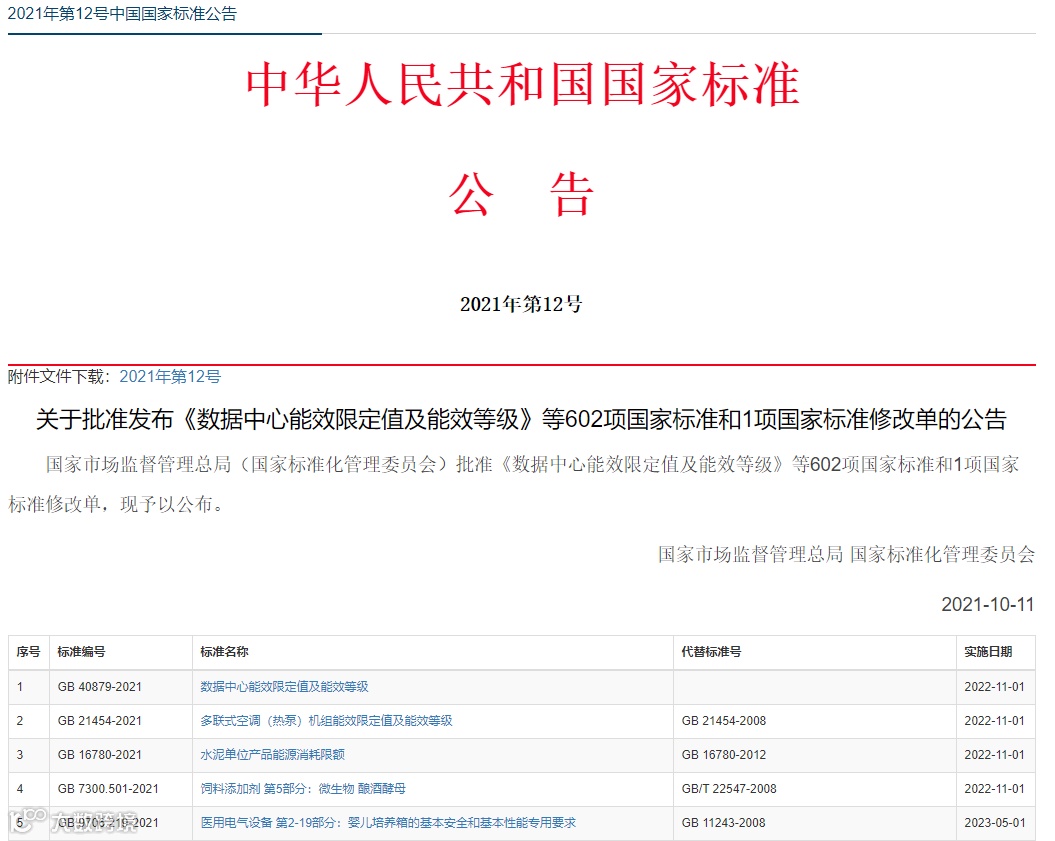Viewport: 1055px width, 841px height.
Task: Click the 中华人民共和国国家标准 red title
Action: 522,84
